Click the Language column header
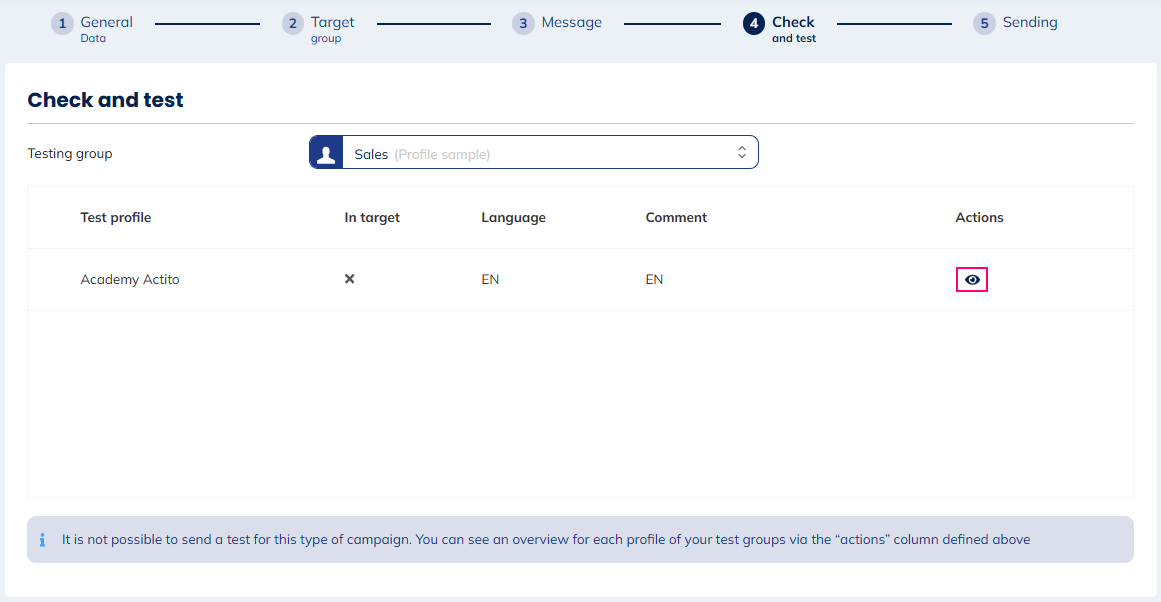The height and width of the screenshot is (602, 1161). 513,218
